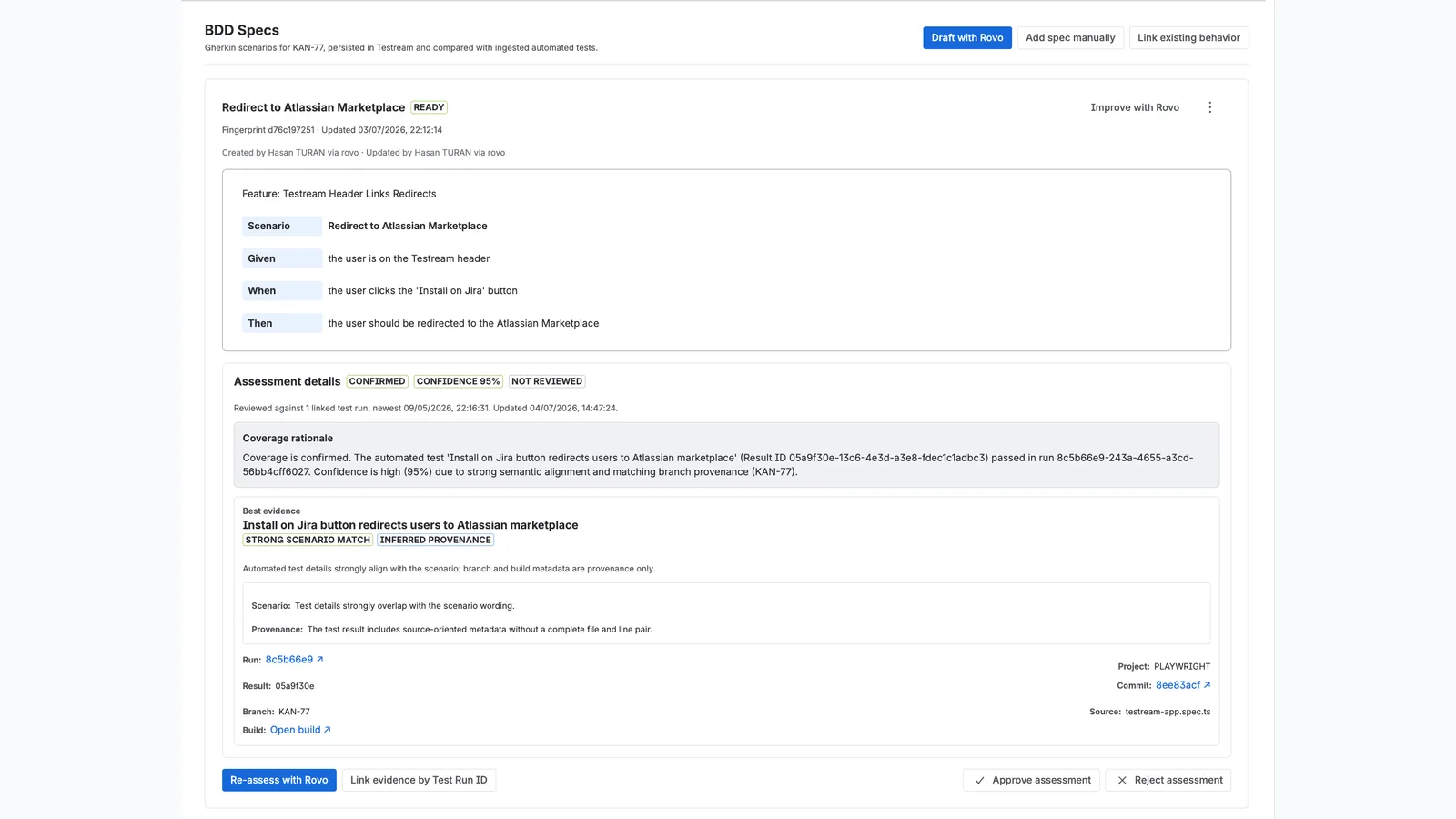Open the three-dot spec options menu
Image resolution: width=1456 pixels, height=819 pixels.
point(1209,107)
